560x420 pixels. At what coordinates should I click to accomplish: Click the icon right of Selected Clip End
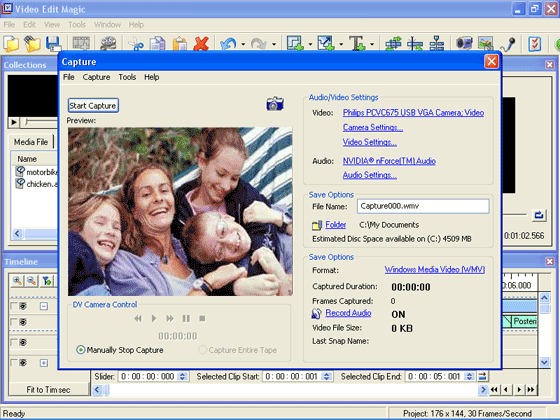pos(482,376)
